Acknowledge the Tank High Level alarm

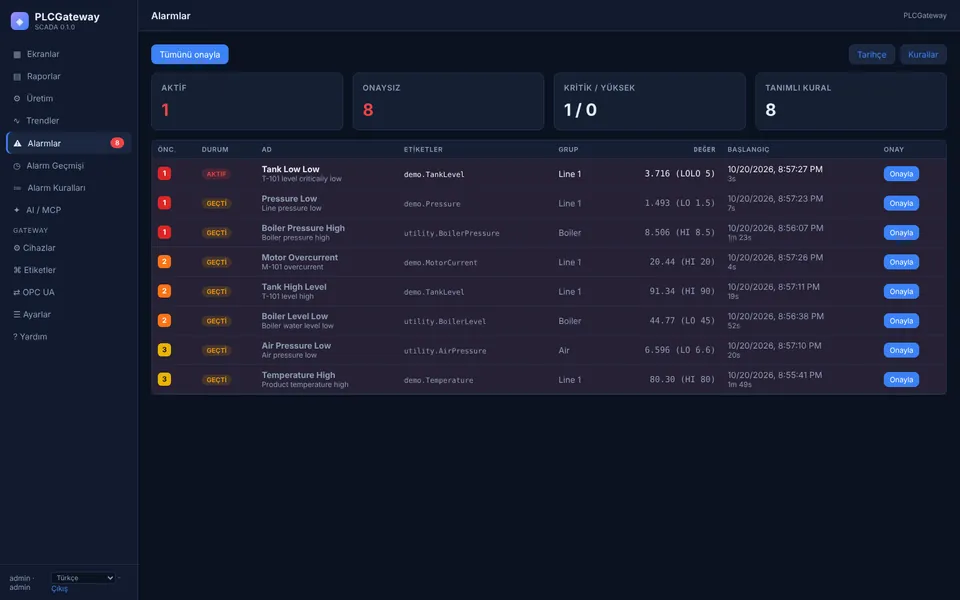click(901, 291)
